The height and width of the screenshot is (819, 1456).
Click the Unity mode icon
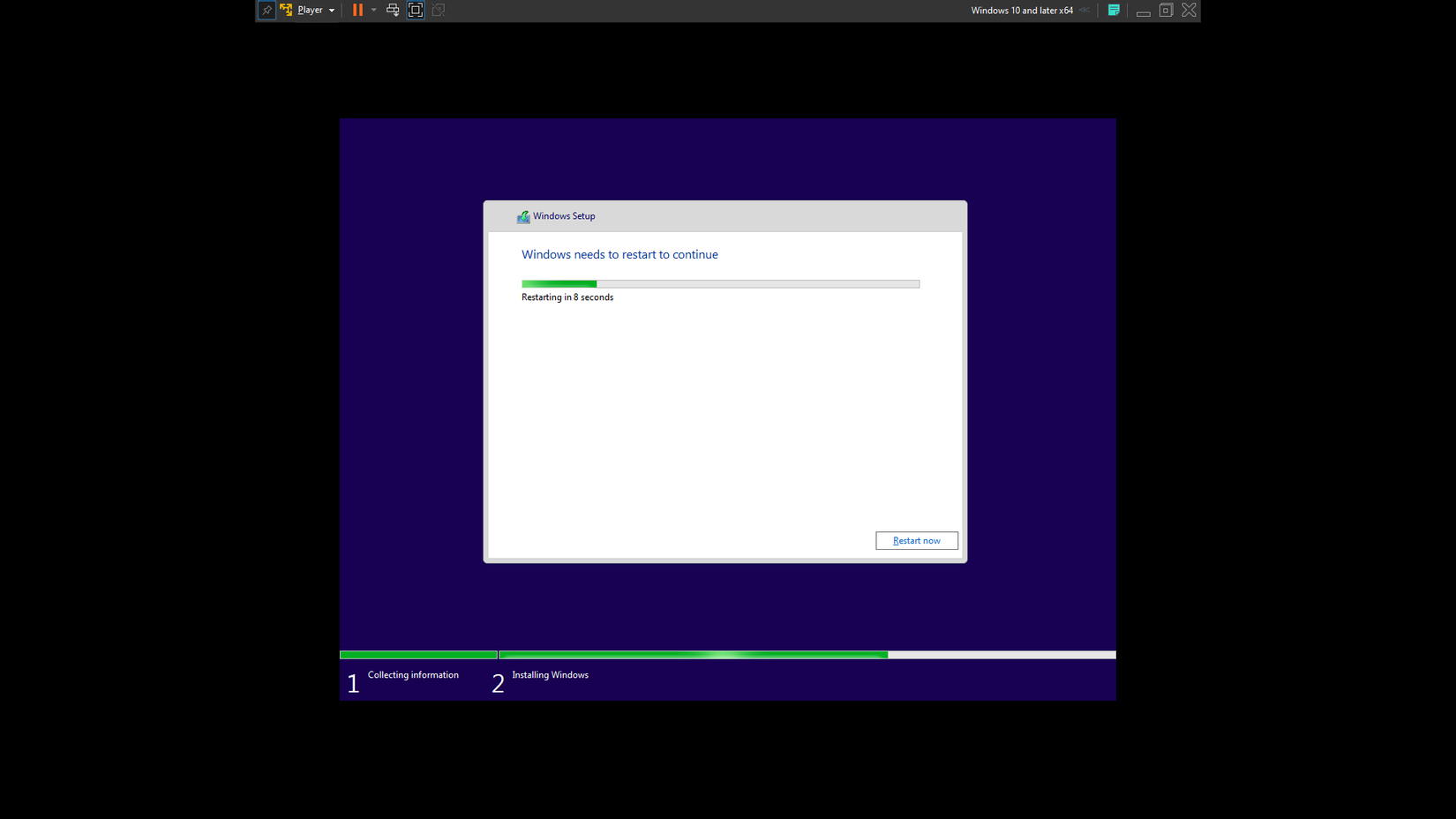pos(439,11)
